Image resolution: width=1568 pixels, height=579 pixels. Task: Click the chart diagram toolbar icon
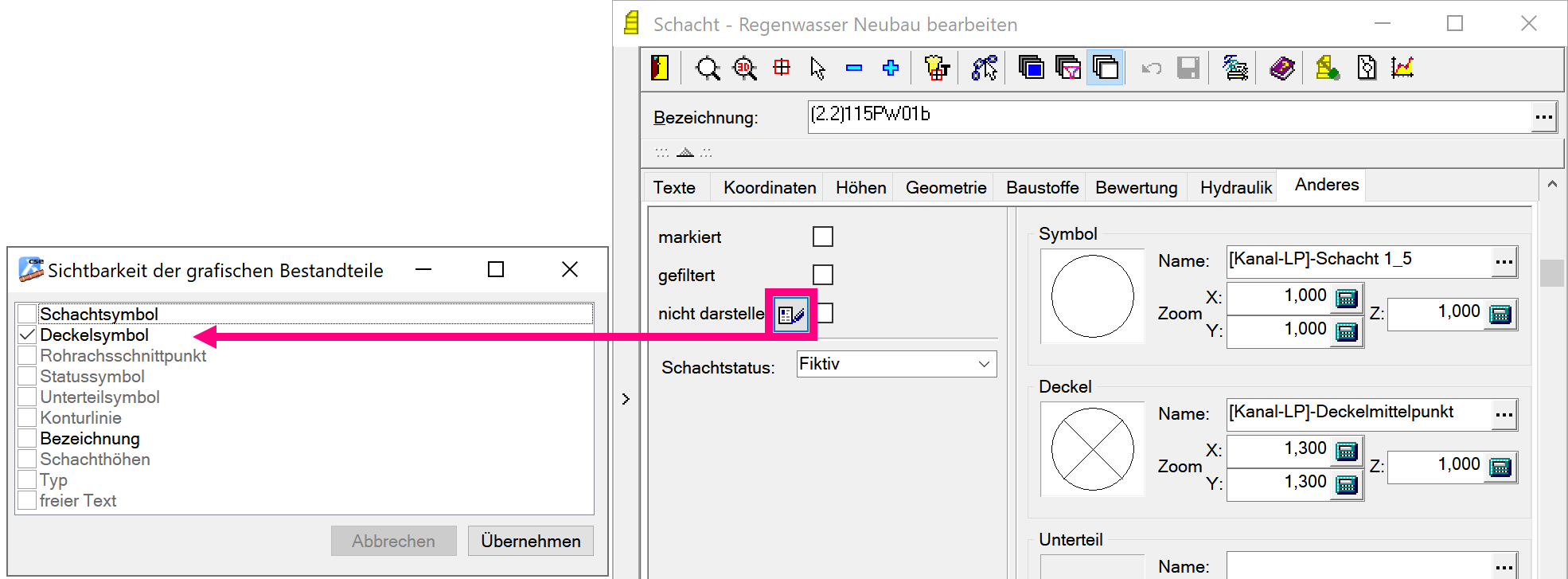1402,68
